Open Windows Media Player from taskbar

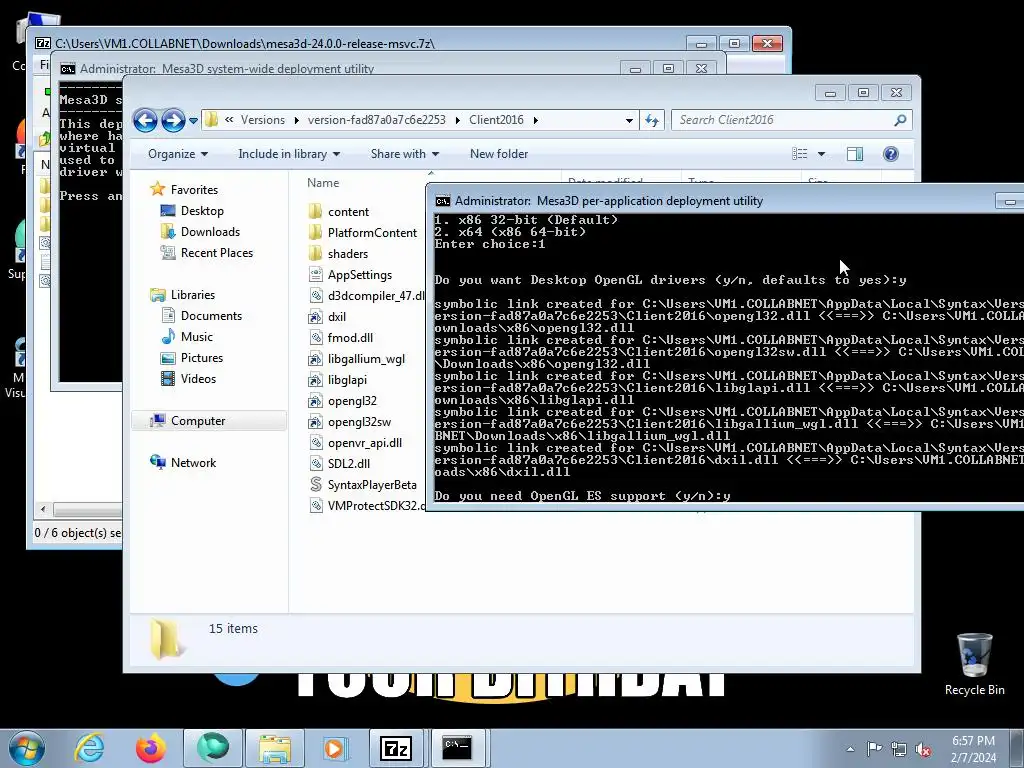[334, 748]
